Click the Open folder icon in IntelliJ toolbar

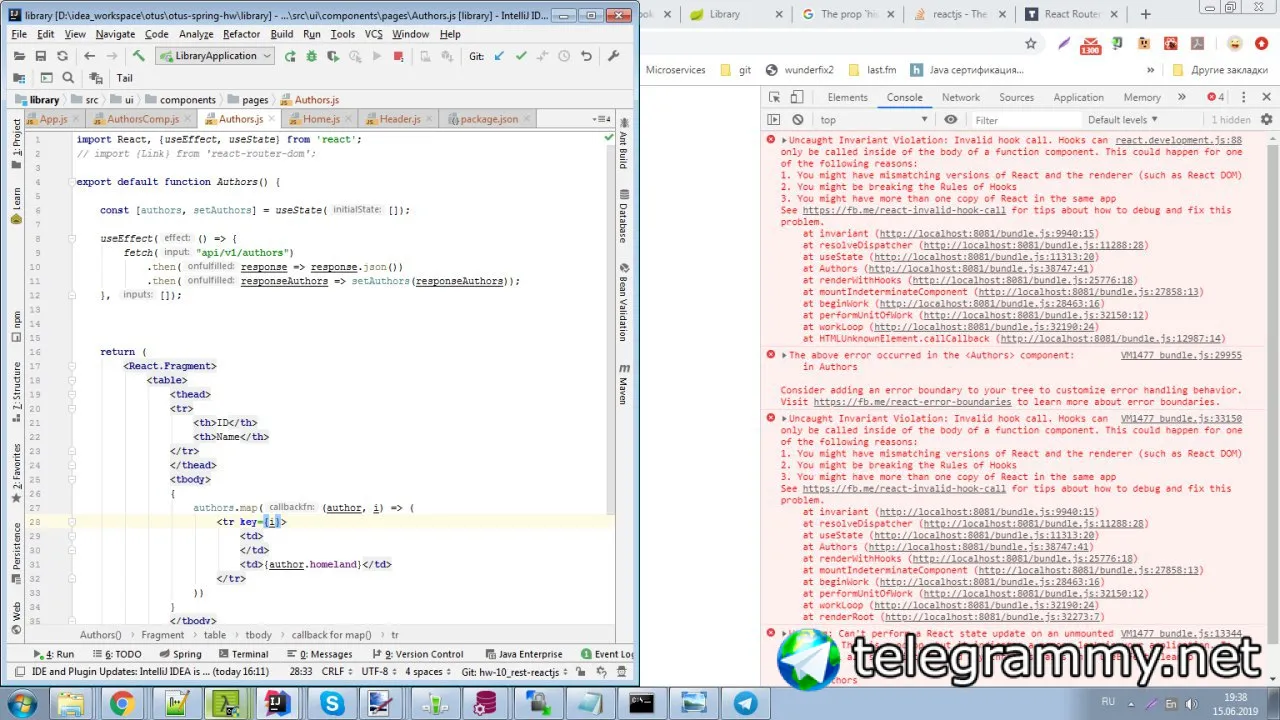click(19, 56)
